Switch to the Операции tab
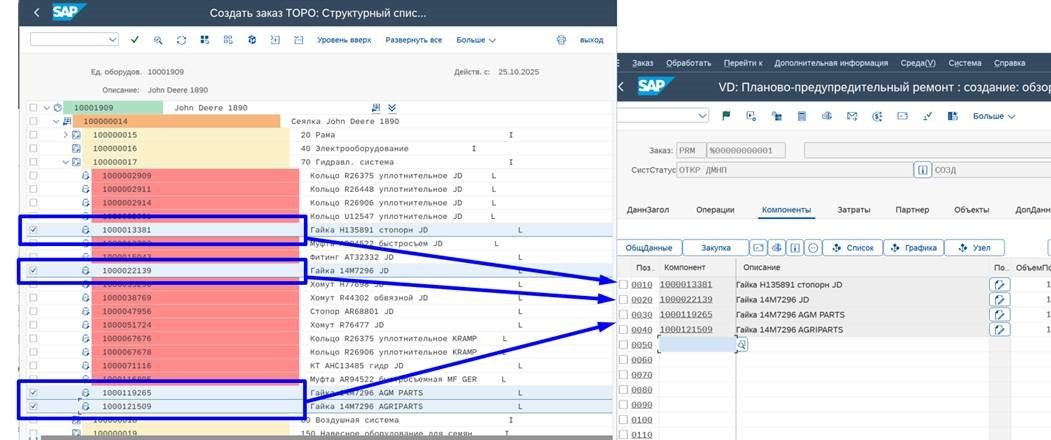1051x440 pixels. coord(714,210)
